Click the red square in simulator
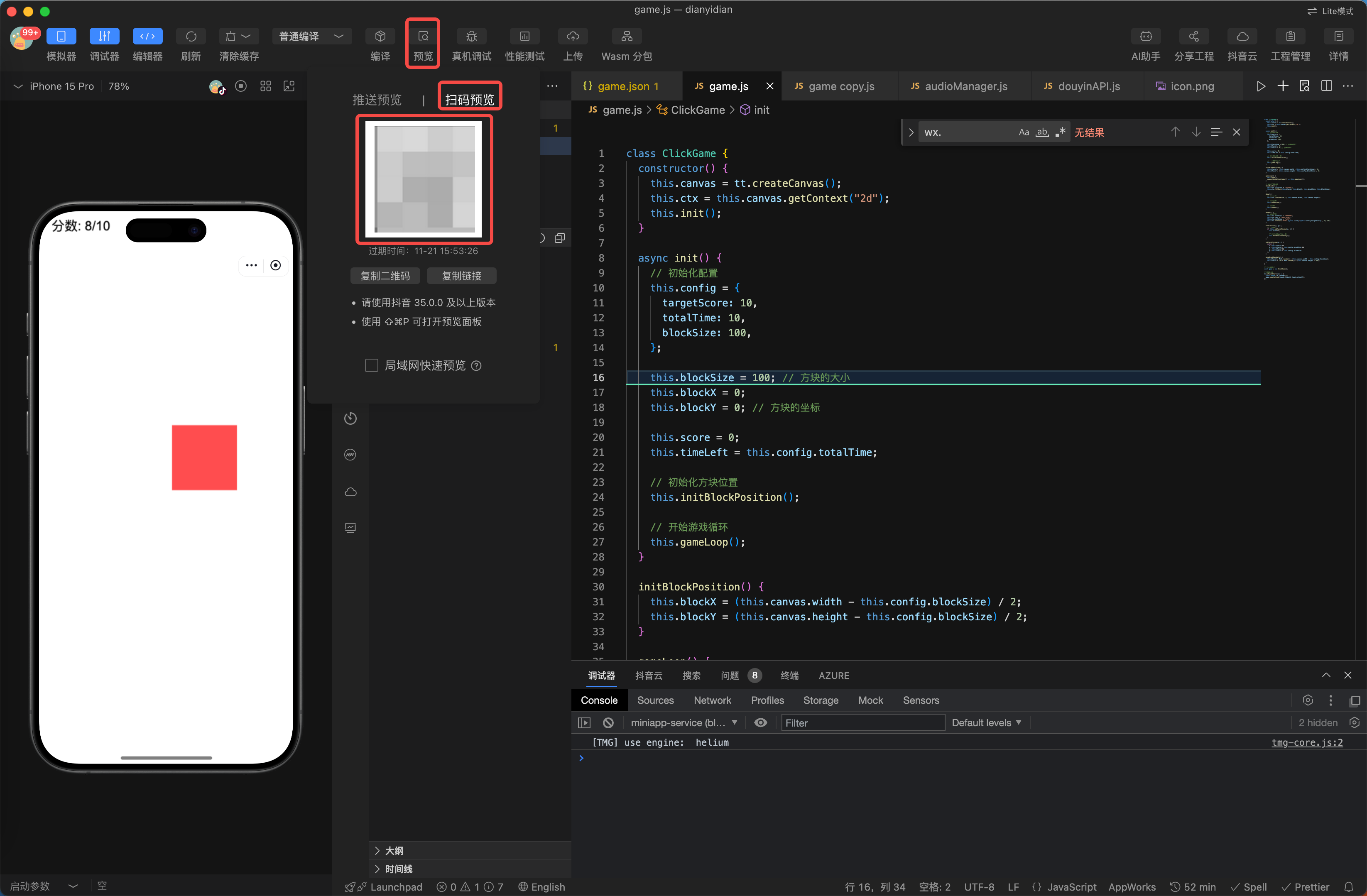The width and height of the screenshot is (1367, 896). point(204,458)
